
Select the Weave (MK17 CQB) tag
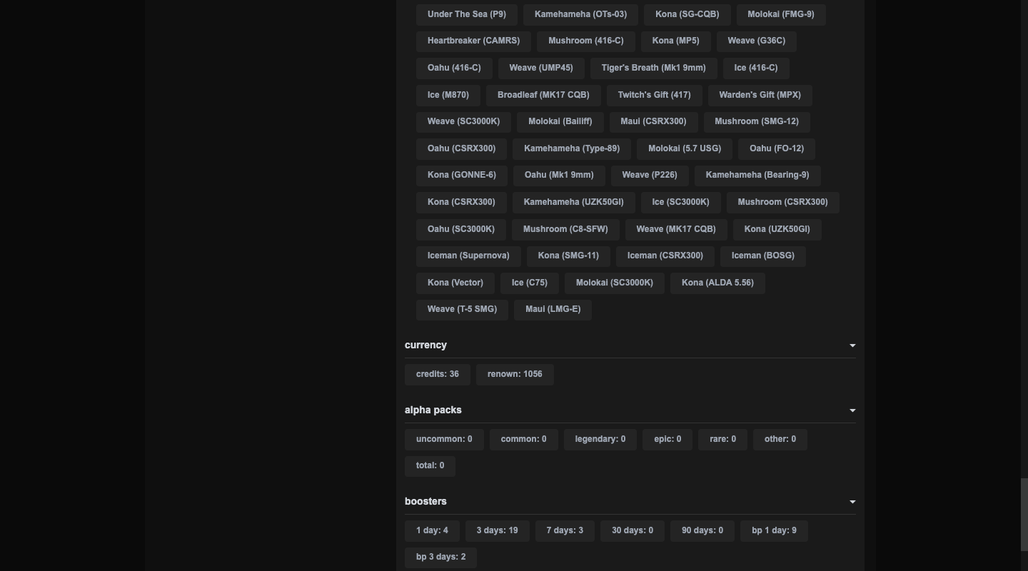(676, 229)
